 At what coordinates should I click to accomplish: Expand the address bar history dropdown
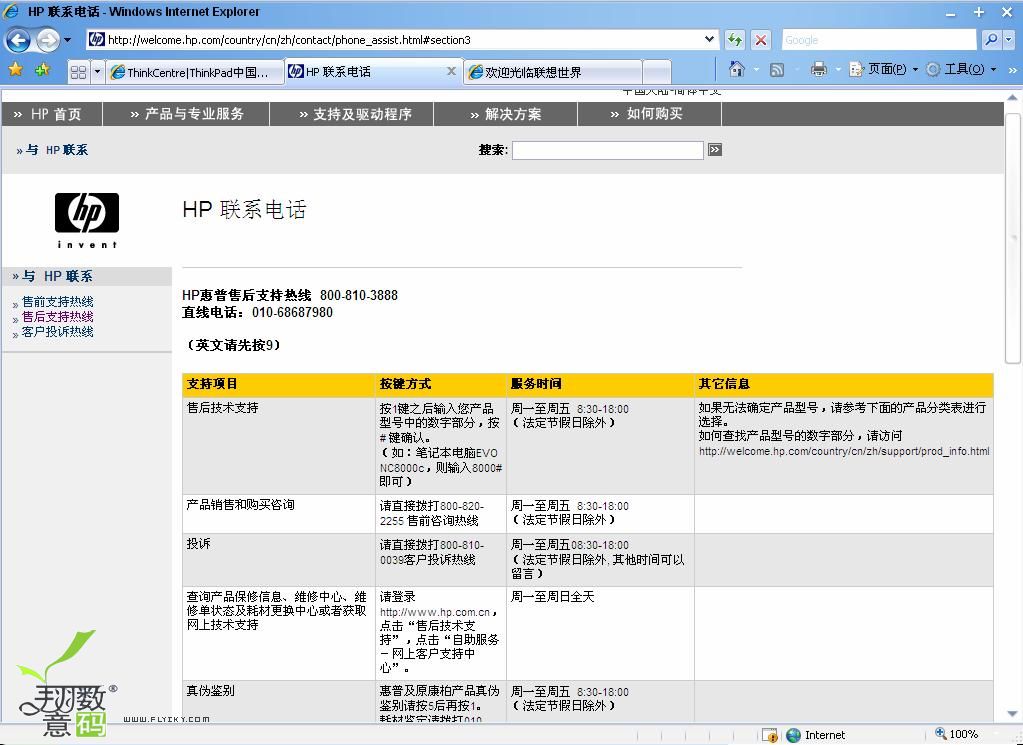[x=710, y=40]
